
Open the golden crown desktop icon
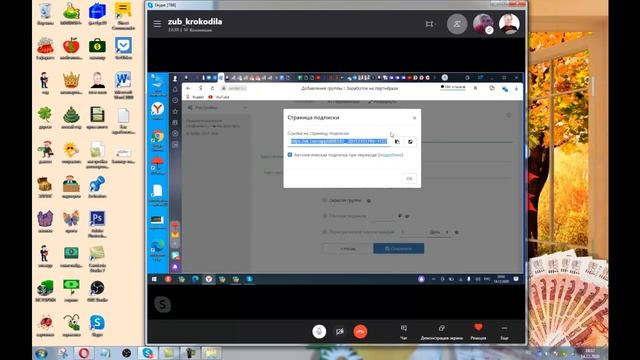(x=71, y=83)
